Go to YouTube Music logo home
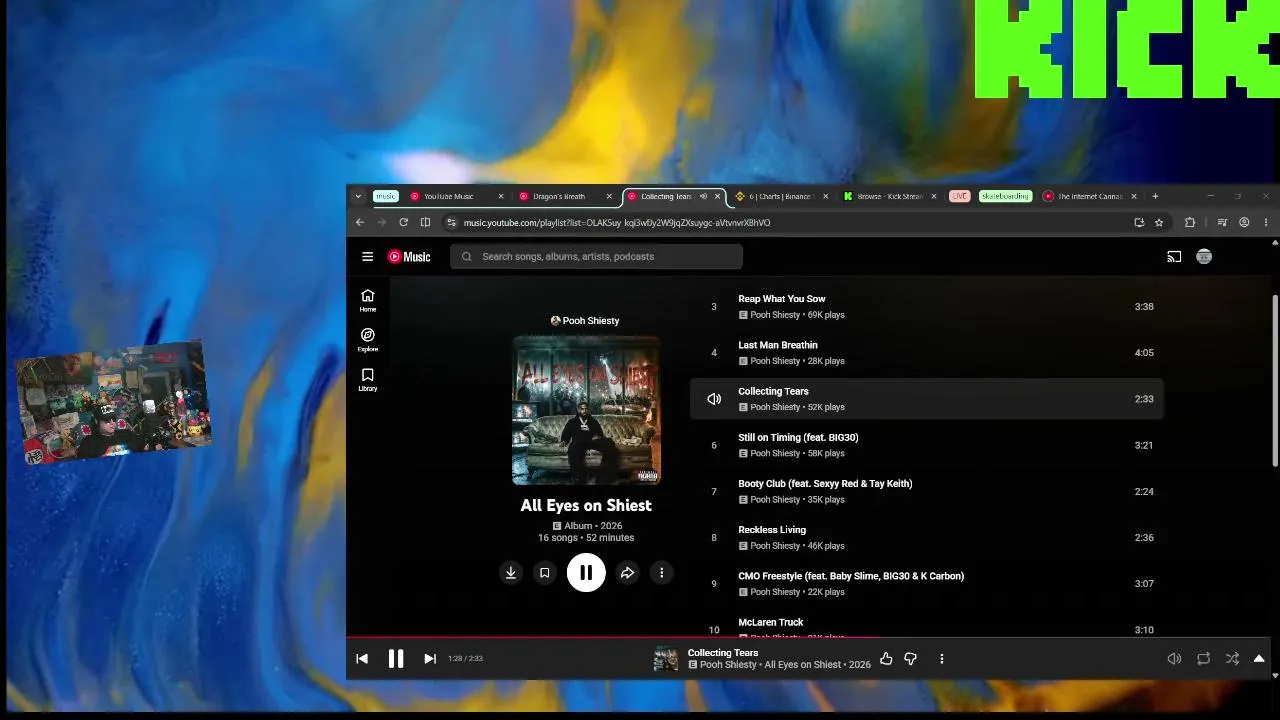The height and width of the screenshot is (720, 1280). pyautogui.click(x=409, y=257)
